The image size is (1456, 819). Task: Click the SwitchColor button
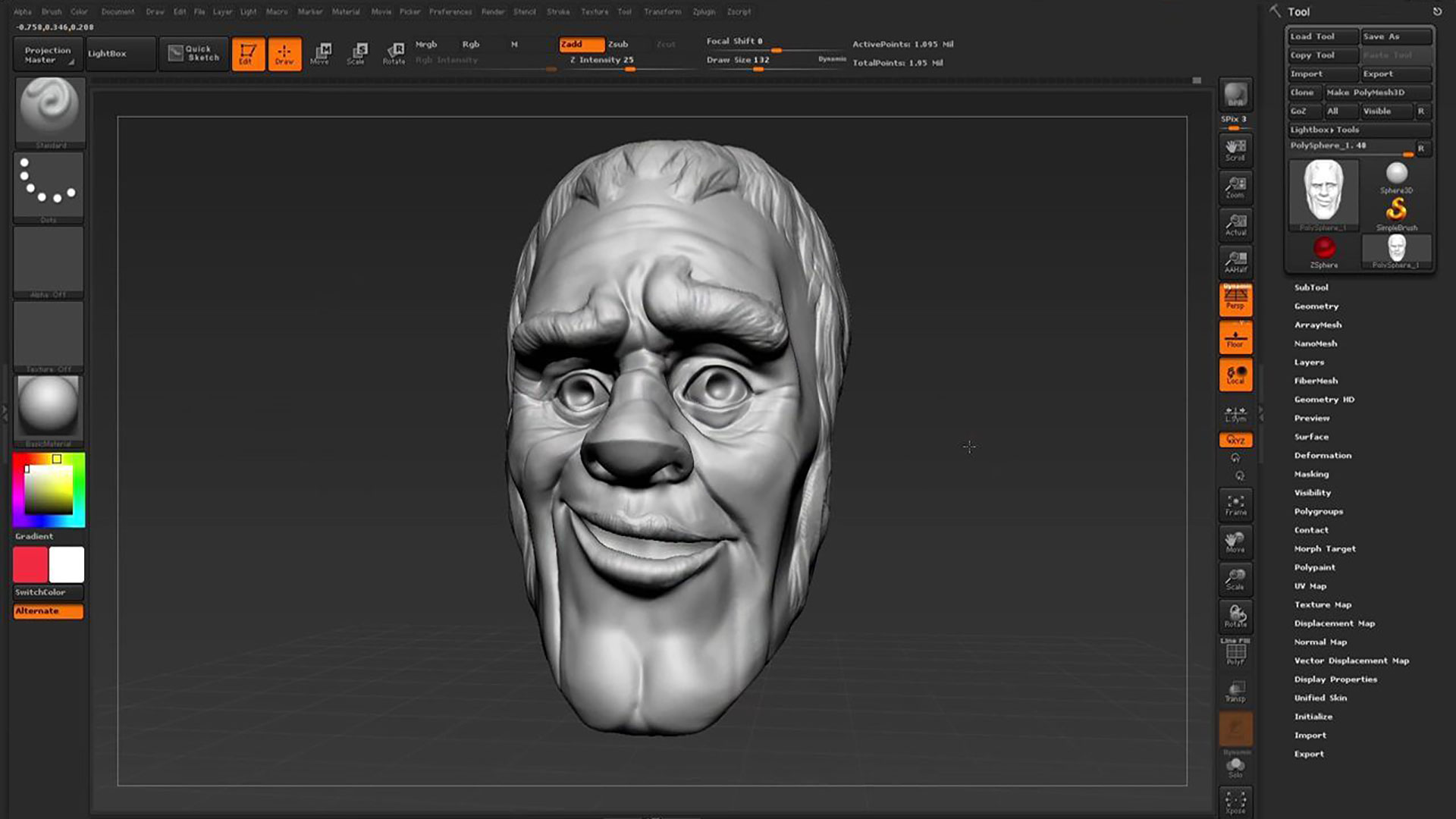(x=49, y=592)
